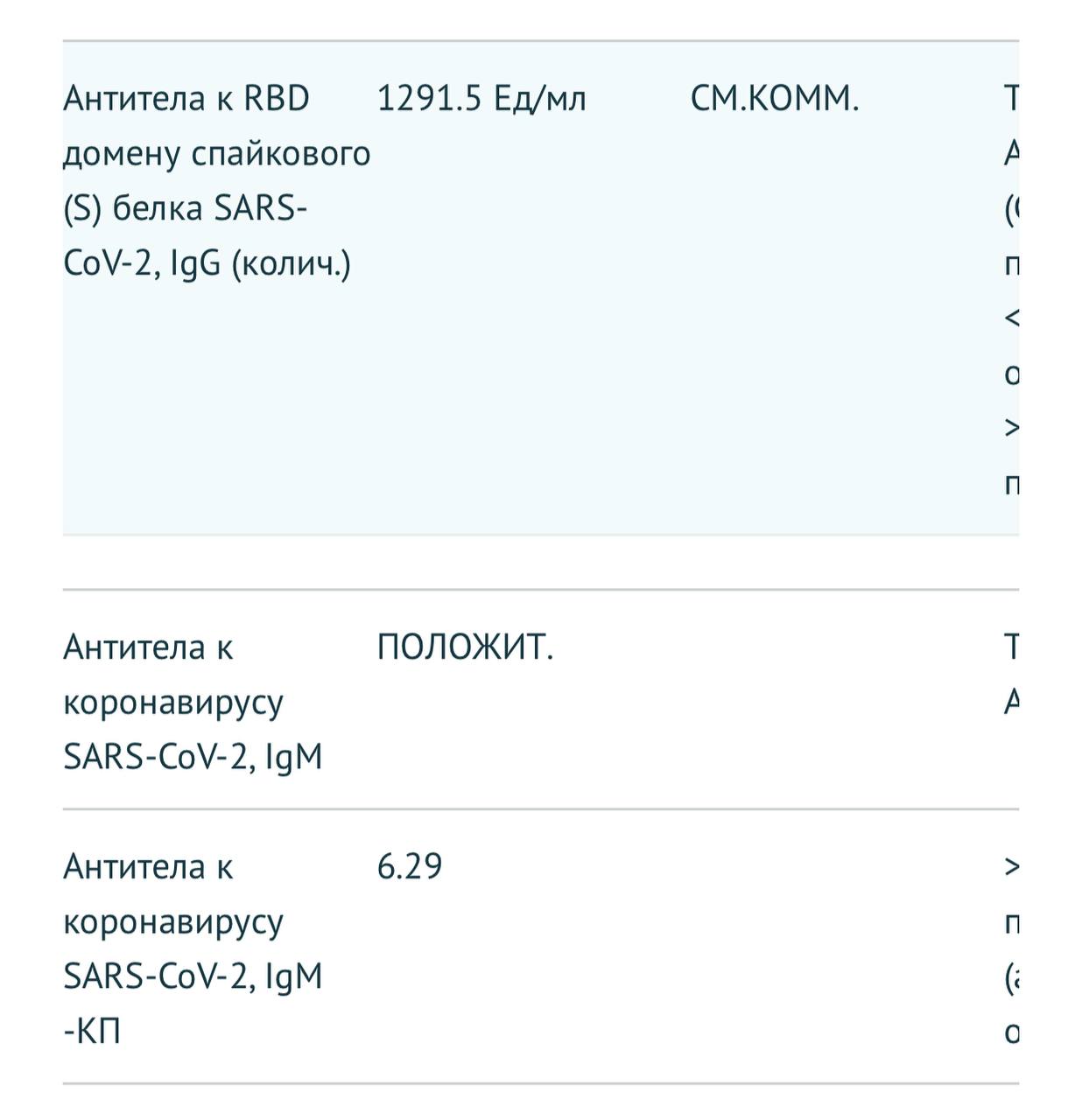Click the '(S) белка SARS-' text line
Screen dimensions: 1082x1120
coord(185,209)
